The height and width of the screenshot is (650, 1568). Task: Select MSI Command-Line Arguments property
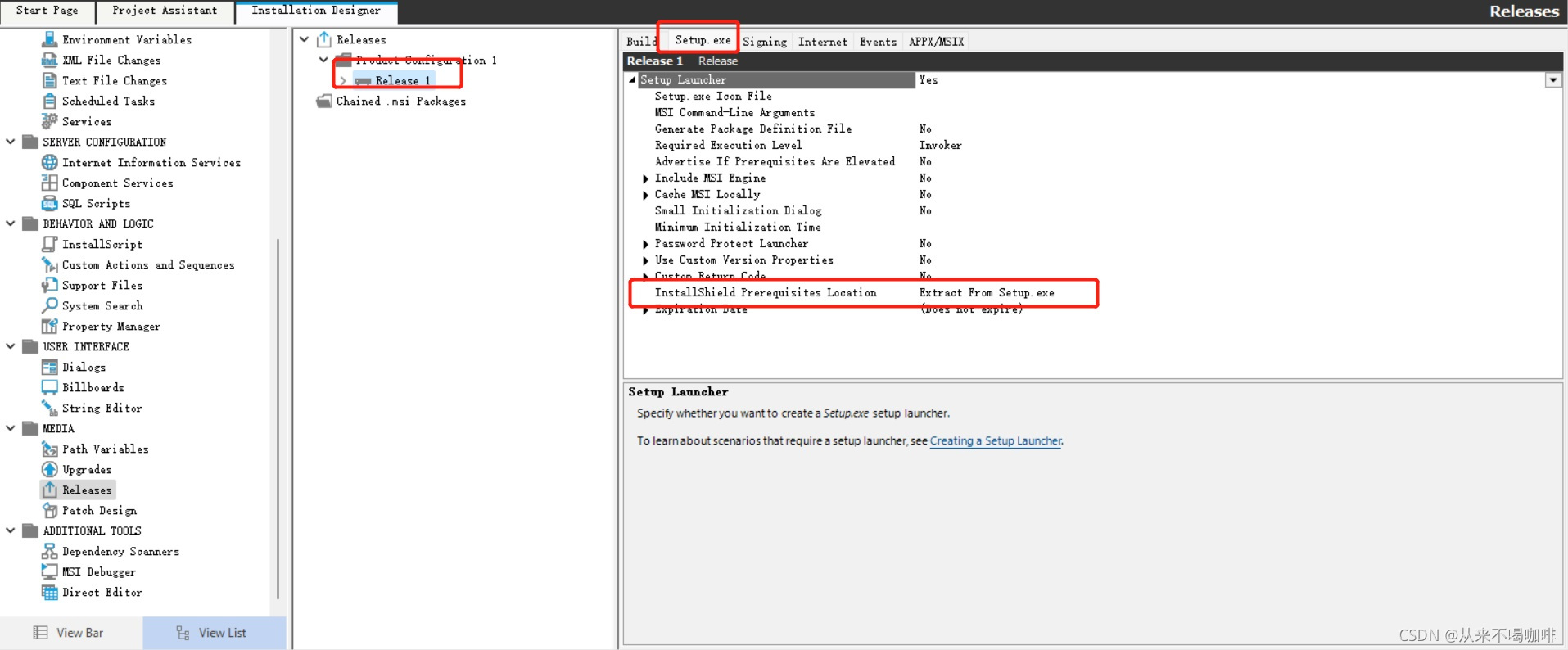click(734, 112)
